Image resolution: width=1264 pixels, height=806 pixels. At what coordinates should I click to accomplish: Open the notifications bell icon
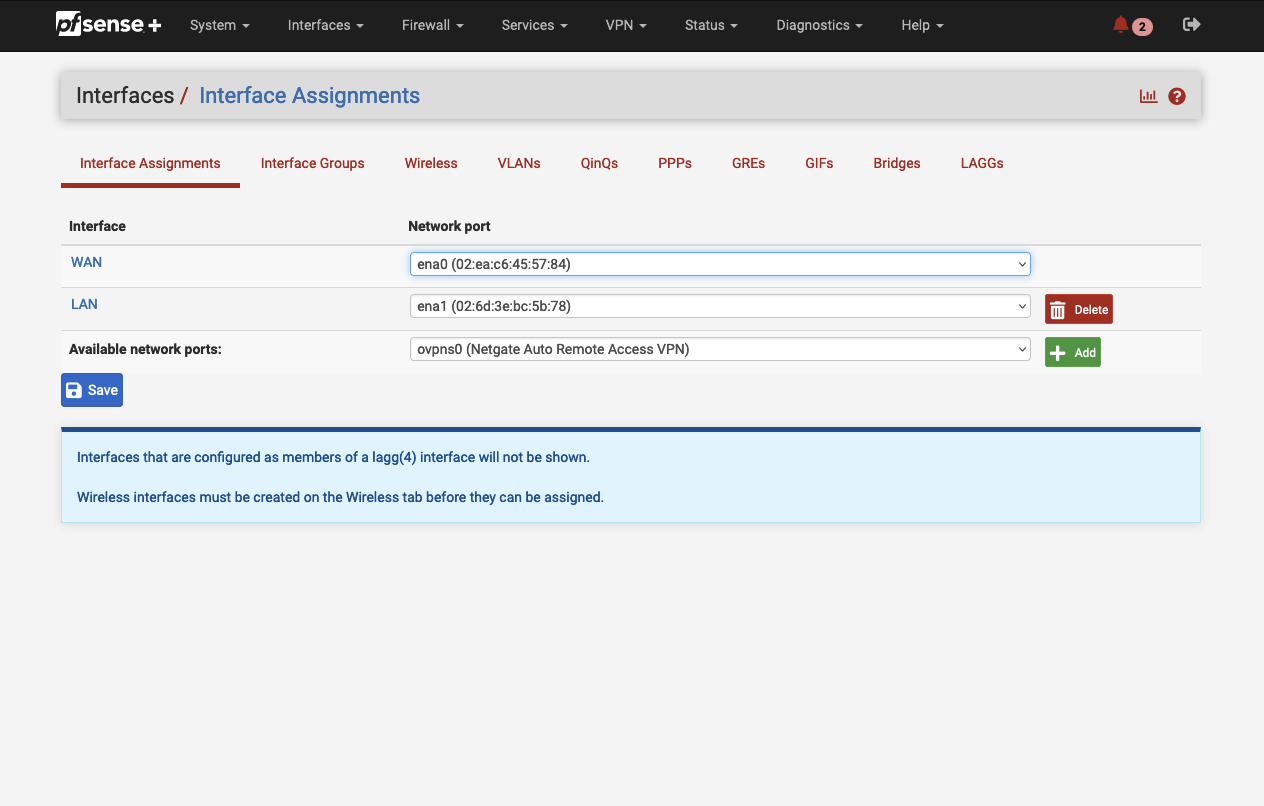click(1121, 24)
